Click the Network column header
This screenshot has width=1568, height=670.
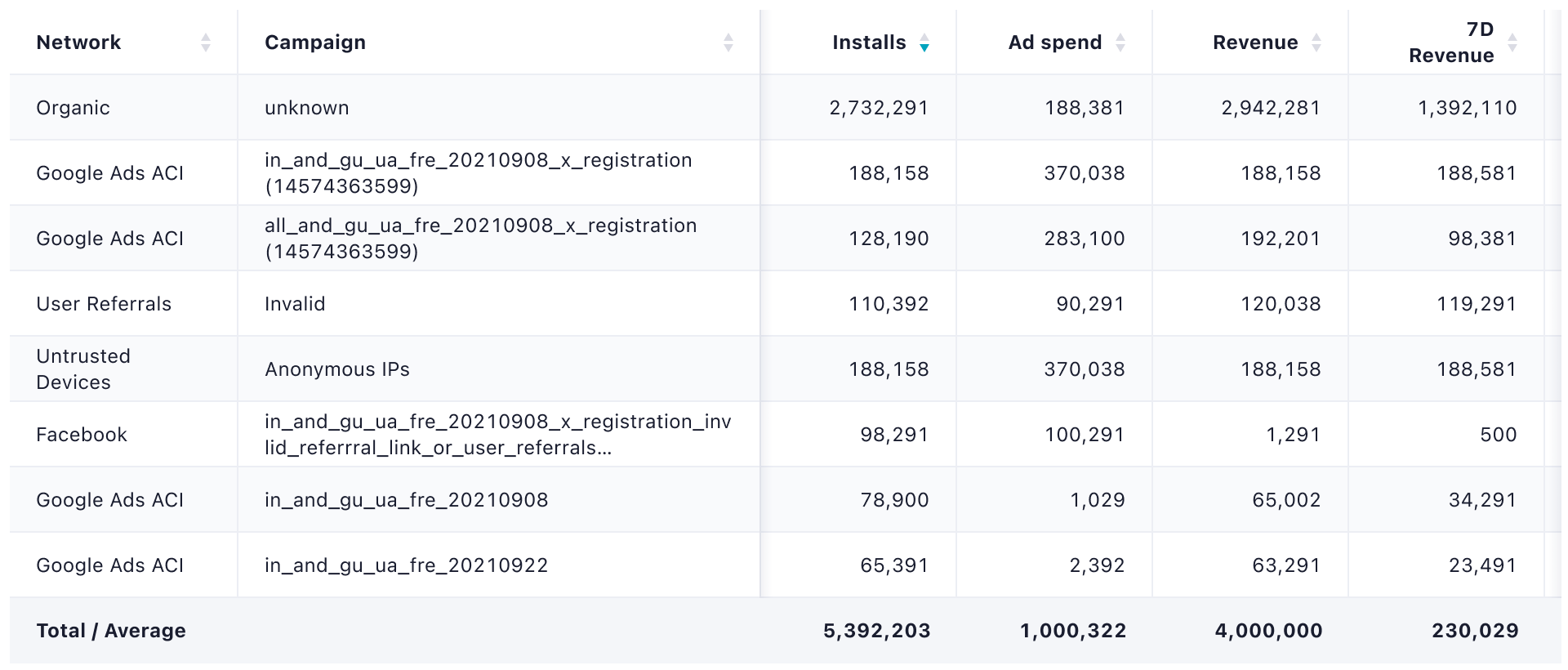(x=78, y=42)
